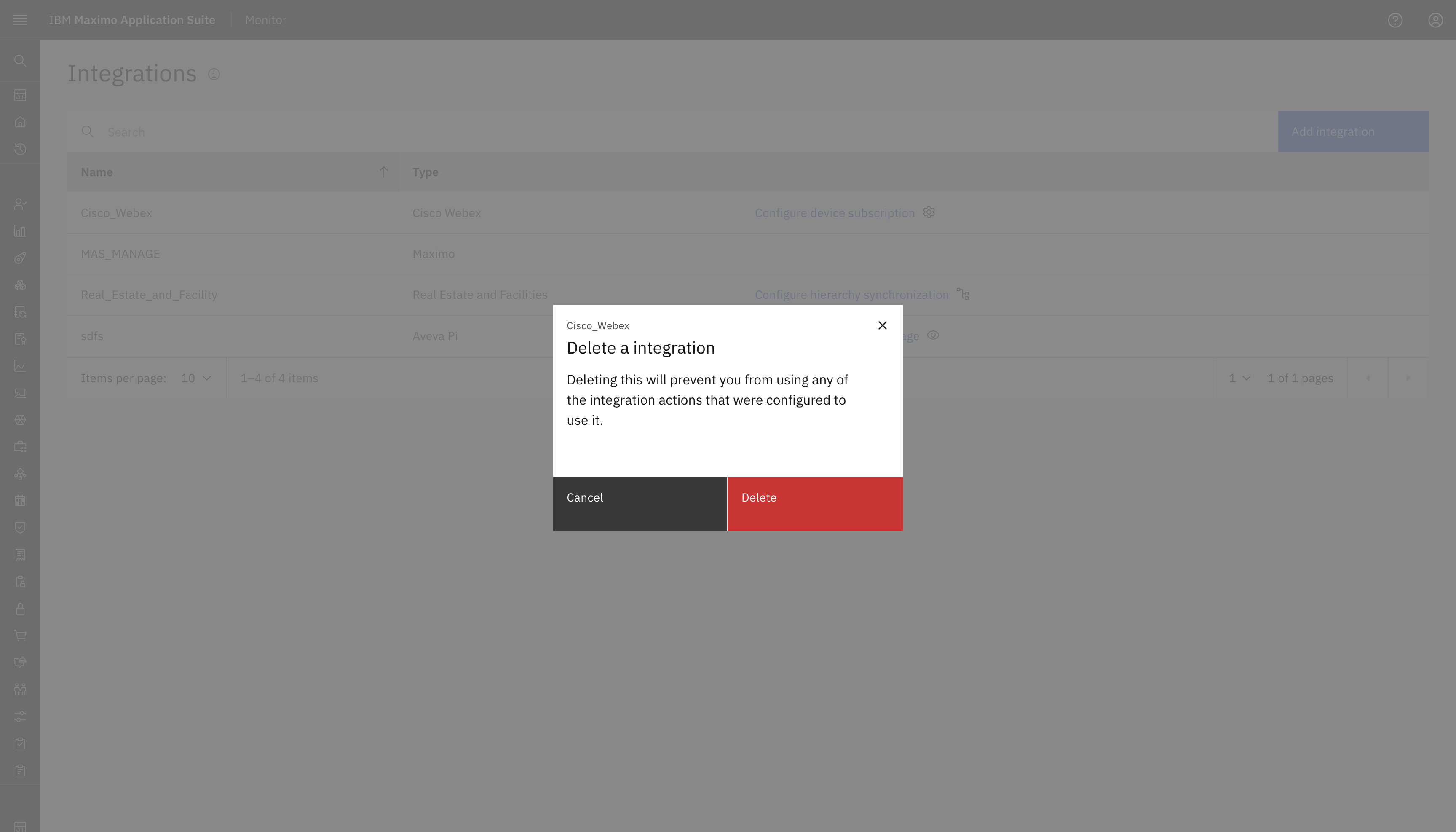Click the eye icon in sdfs row
This screenshot has width=1456, height=832.
tap(933, 335)
